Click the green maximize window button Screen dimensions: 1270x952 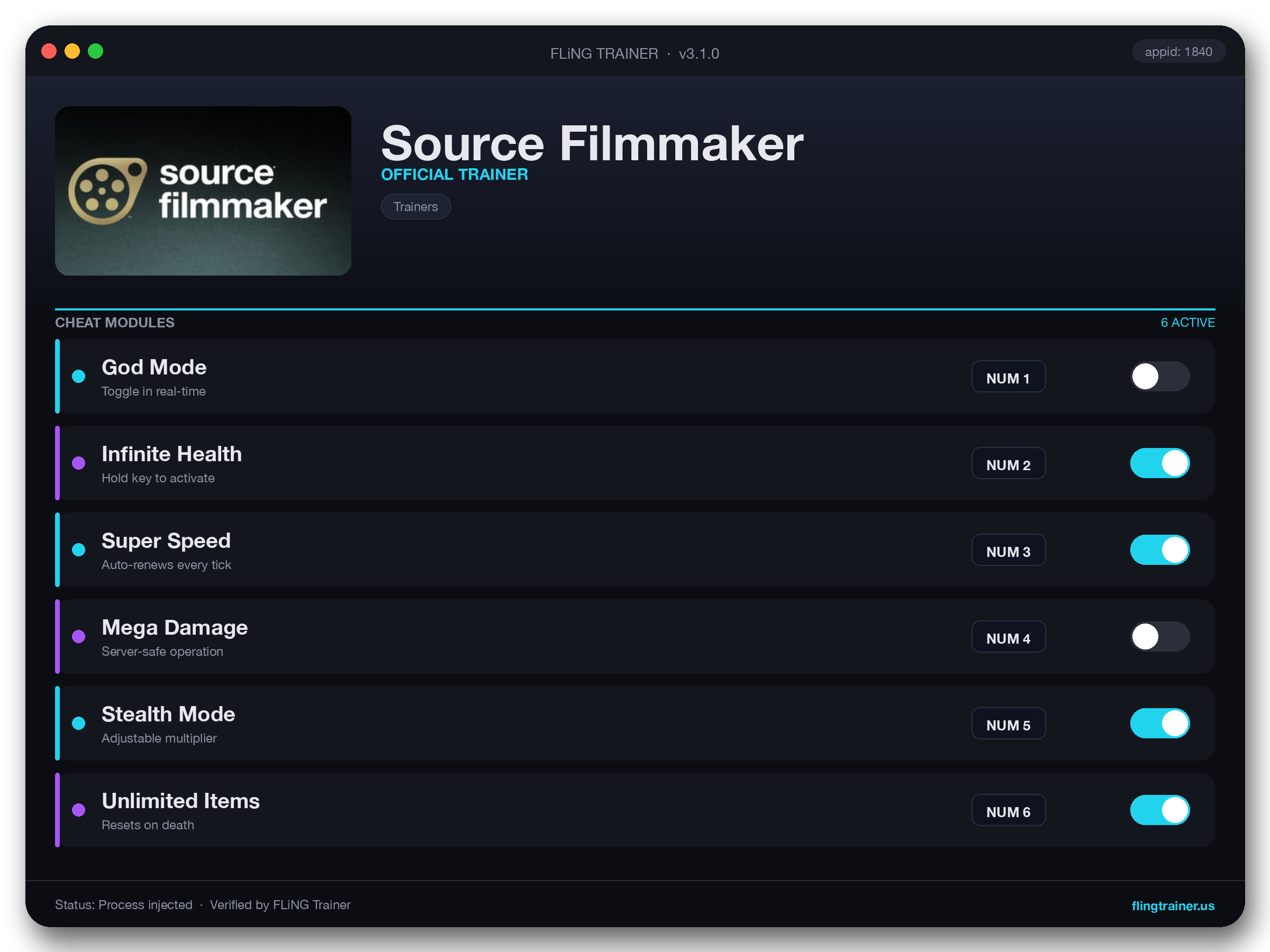click(95, 52)
